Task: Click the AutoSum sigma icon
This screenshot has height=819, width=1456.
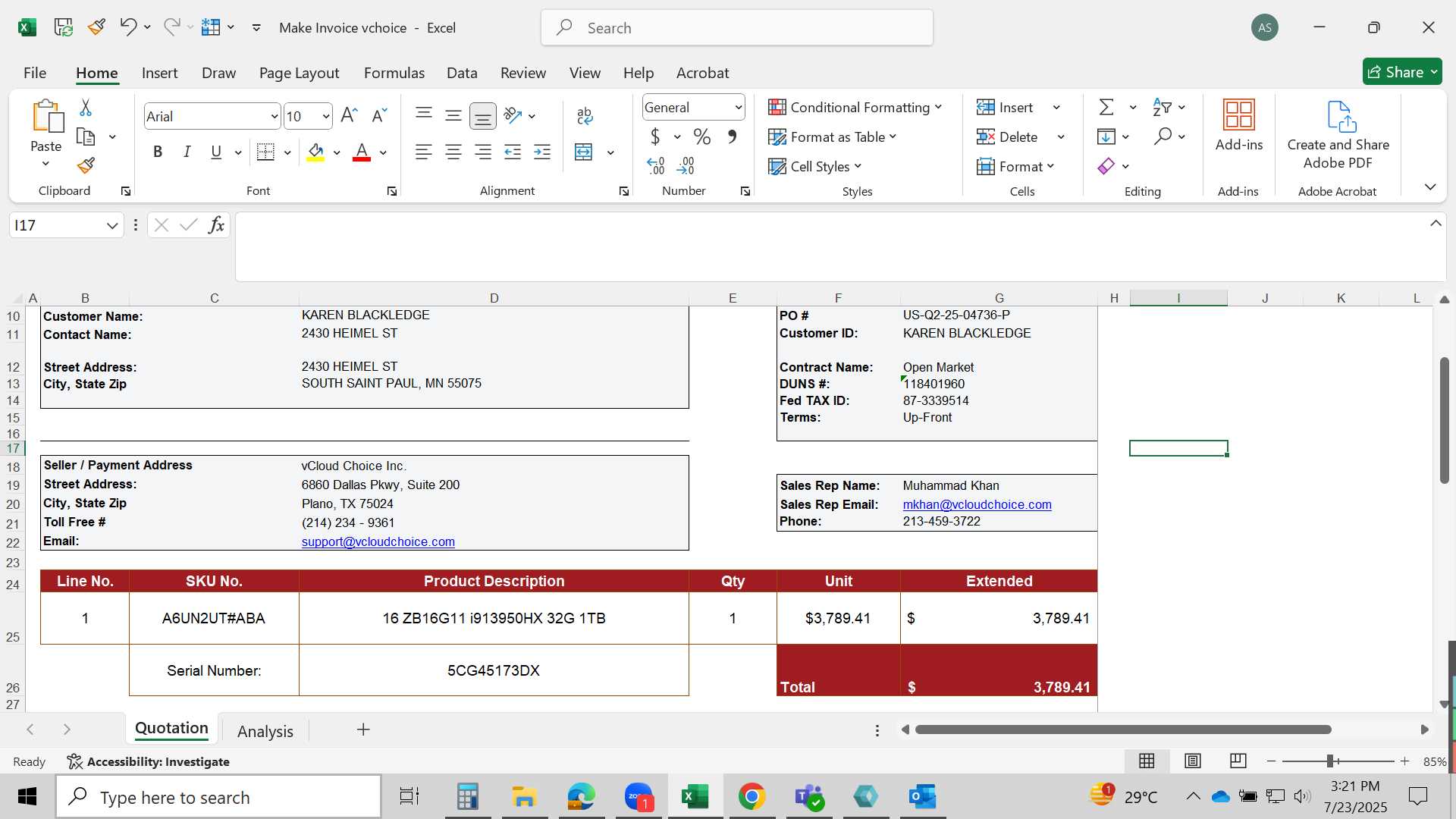Action: coord(1106,108)
